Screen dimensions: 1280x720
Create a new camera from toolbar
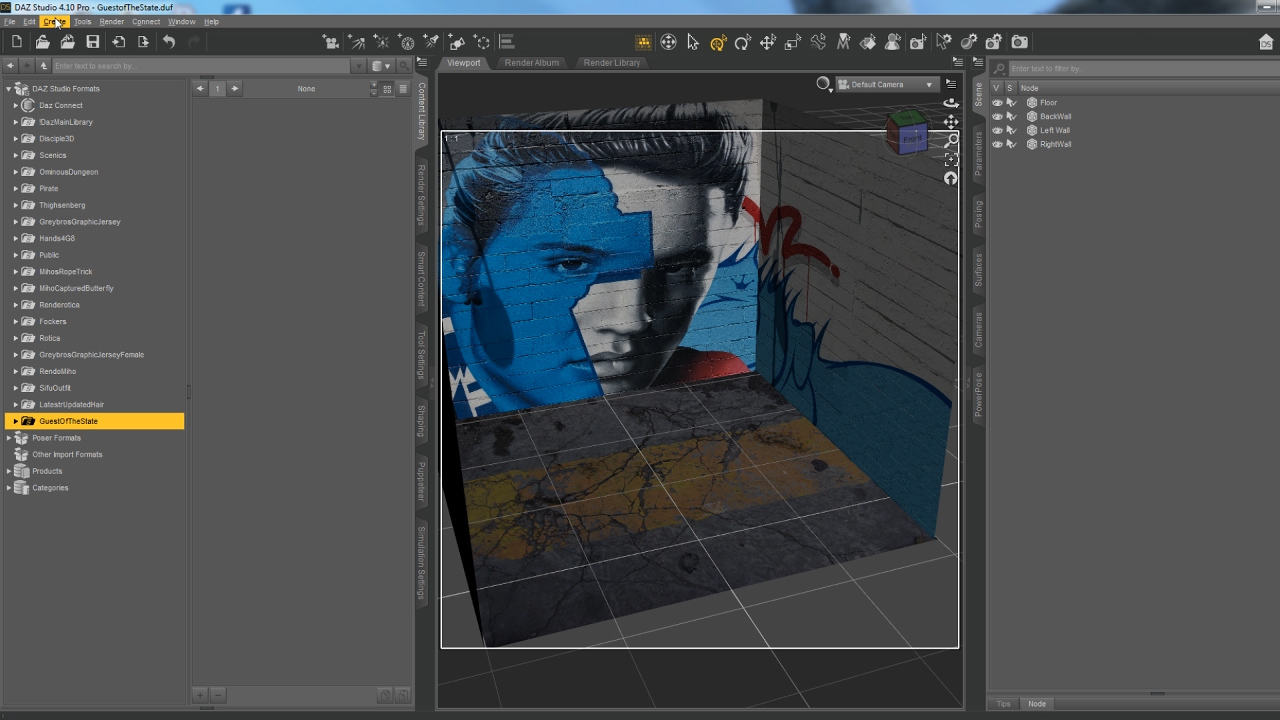tap(331, 42)
